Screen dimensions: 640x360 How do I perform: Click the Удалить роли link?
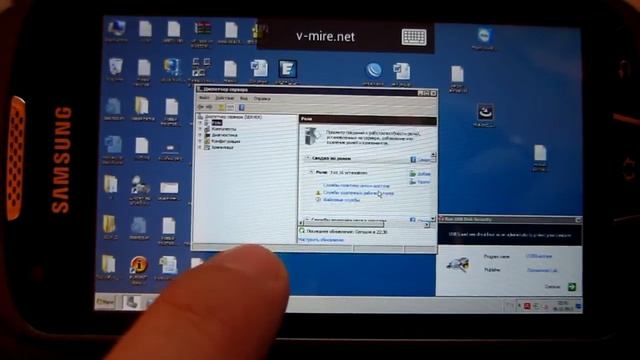point(420,182)
